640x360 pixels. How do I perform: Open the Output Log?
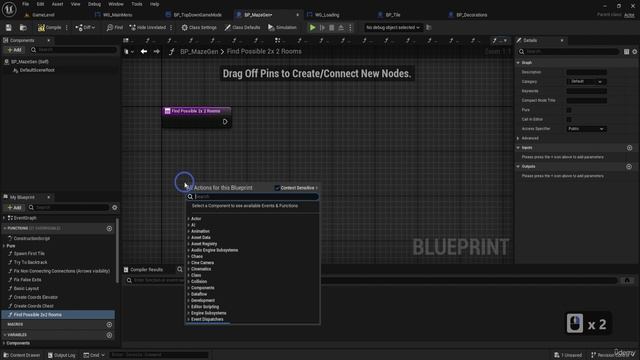tap(62, 355)
